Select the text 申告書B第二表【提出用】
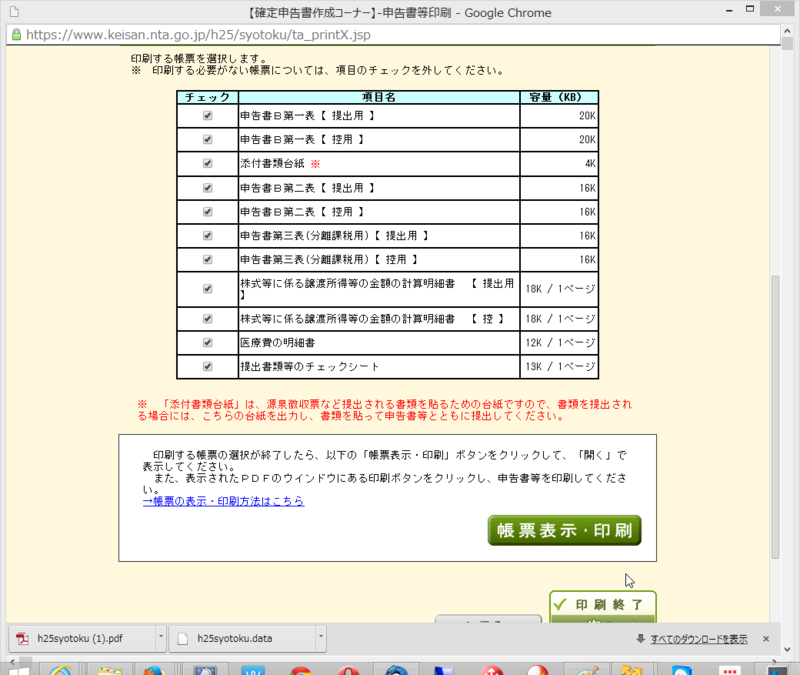This screenshot has width=800, height=675. [308, 188]
